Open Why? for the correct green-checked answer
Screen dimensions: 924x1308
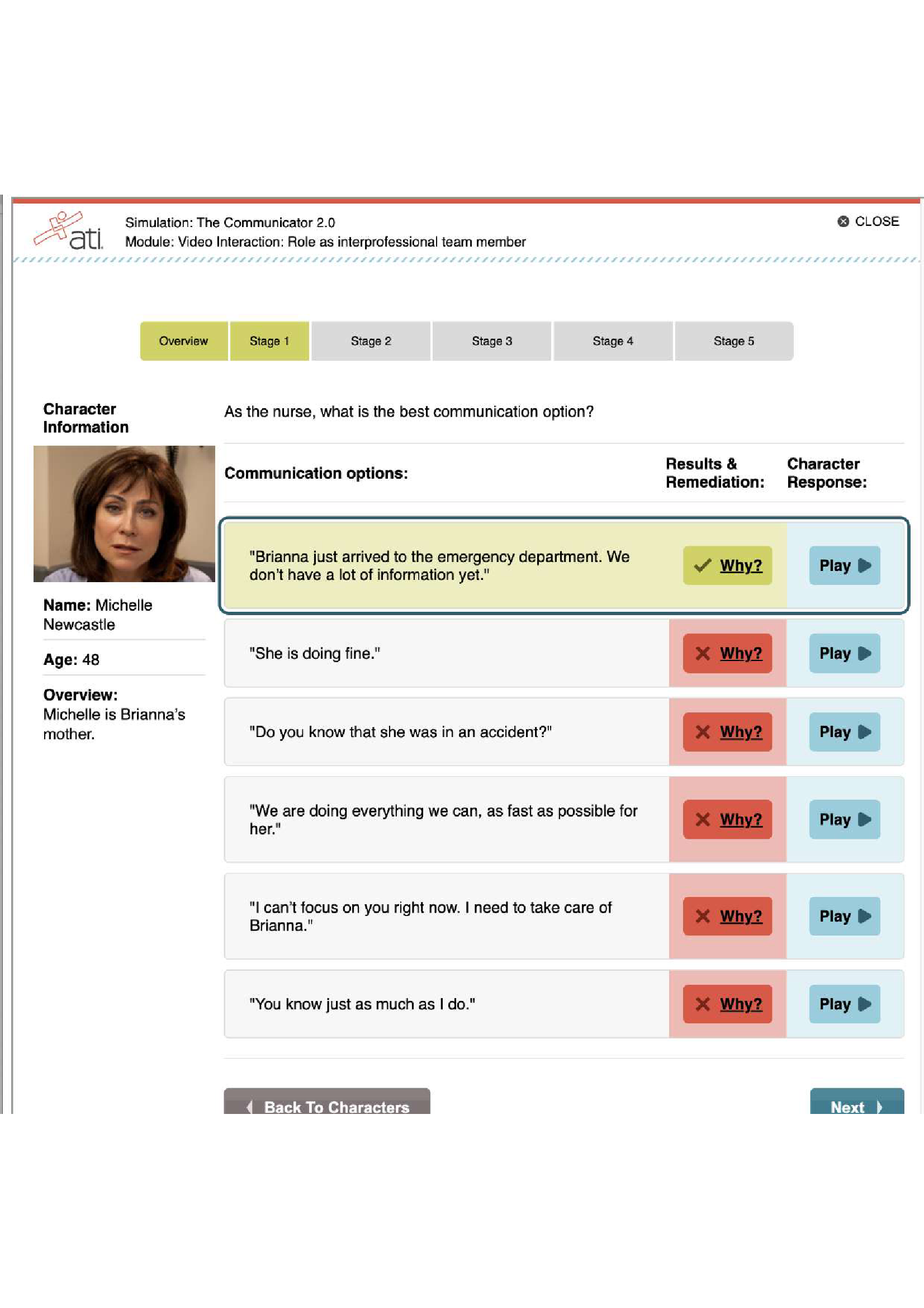tap(727, 565)
